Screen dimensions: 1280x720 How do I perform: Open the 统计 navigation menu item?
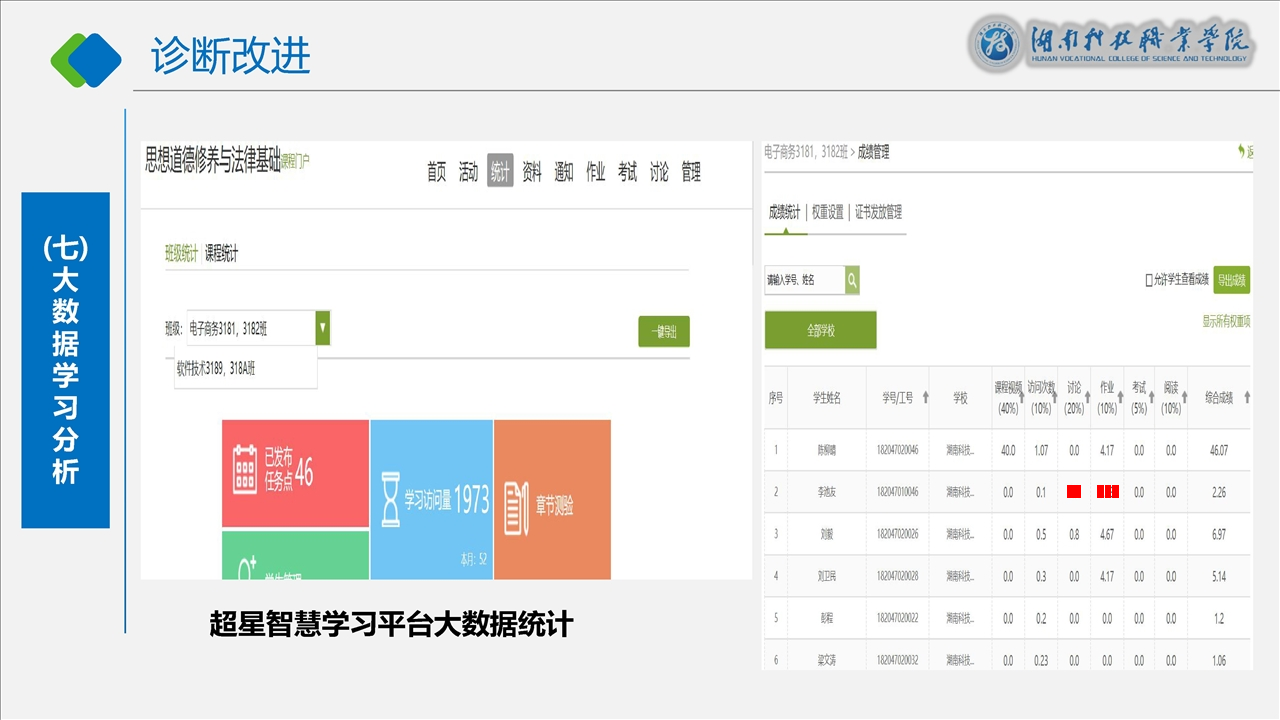[500, 172]
